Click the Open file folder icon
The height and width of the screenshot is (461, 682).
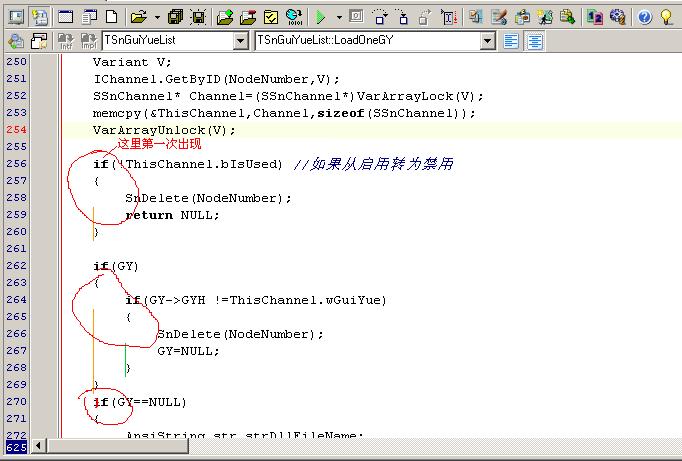[x=138, y=16]
